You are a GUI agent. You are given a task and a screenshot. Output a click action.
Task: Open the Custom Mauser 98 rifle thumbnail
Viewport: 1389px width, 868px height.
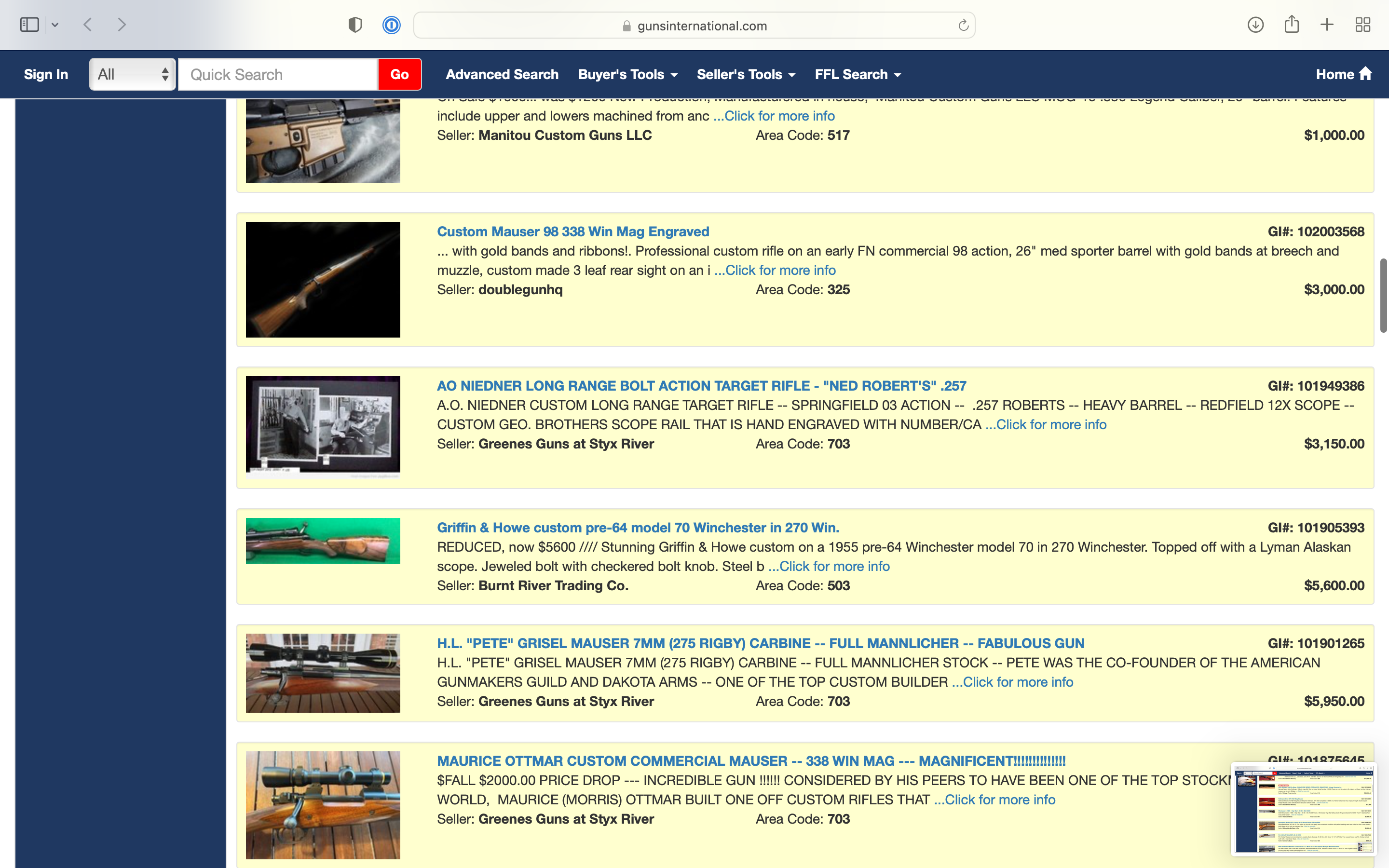(x=323, y=280)
